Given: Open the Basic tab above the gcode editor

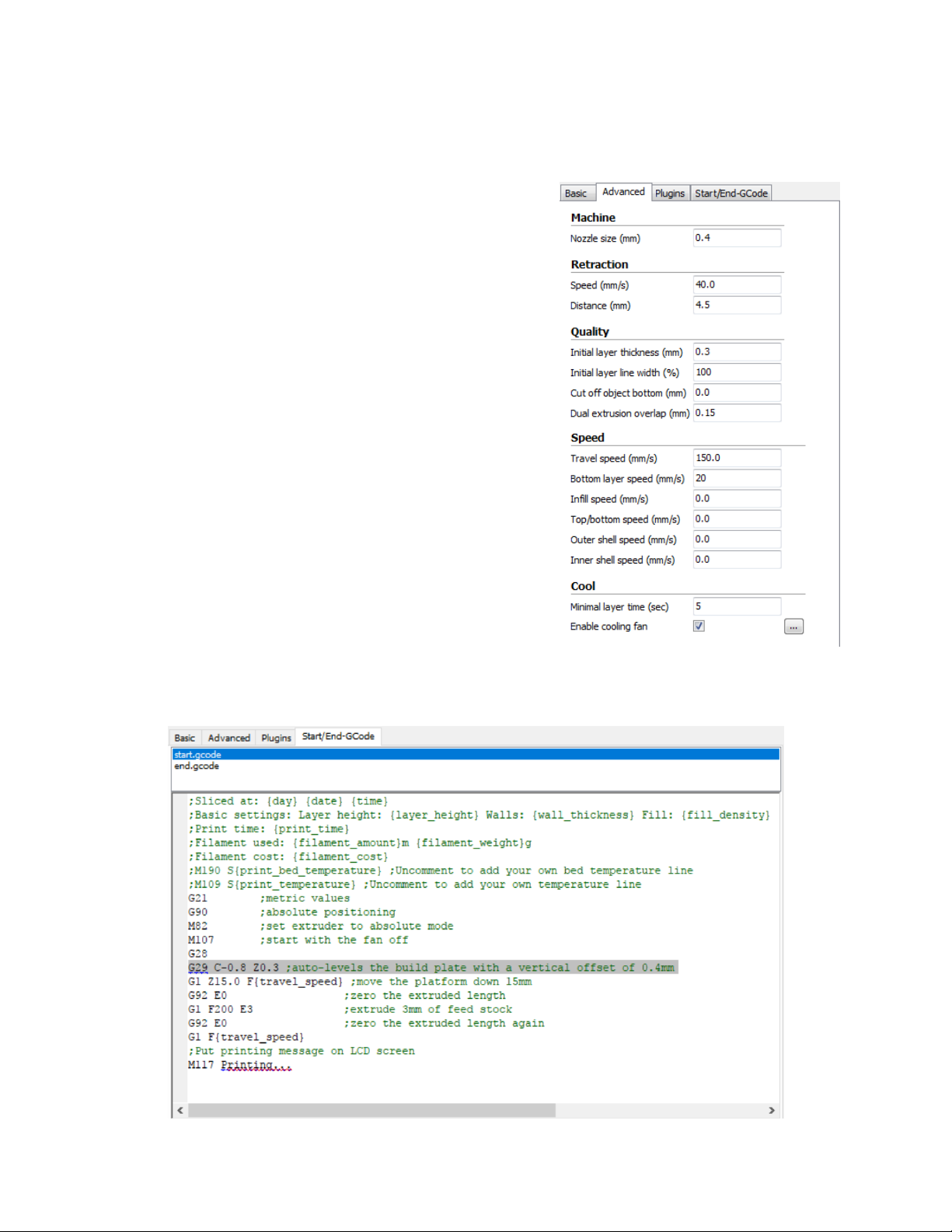Looking at the screenshot, I should [185, 738].
